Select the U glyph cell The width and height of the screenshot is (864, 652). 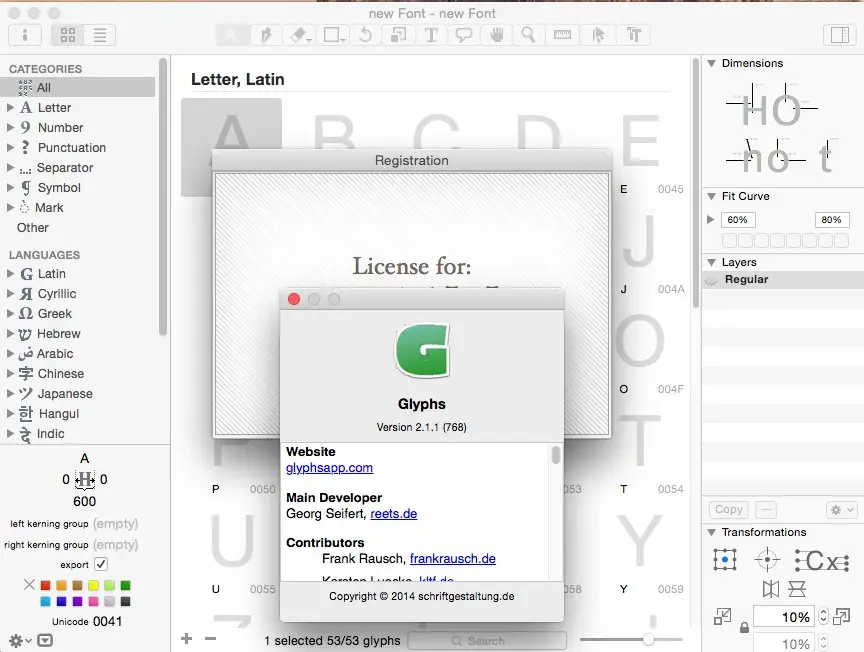tap(231, 548)
